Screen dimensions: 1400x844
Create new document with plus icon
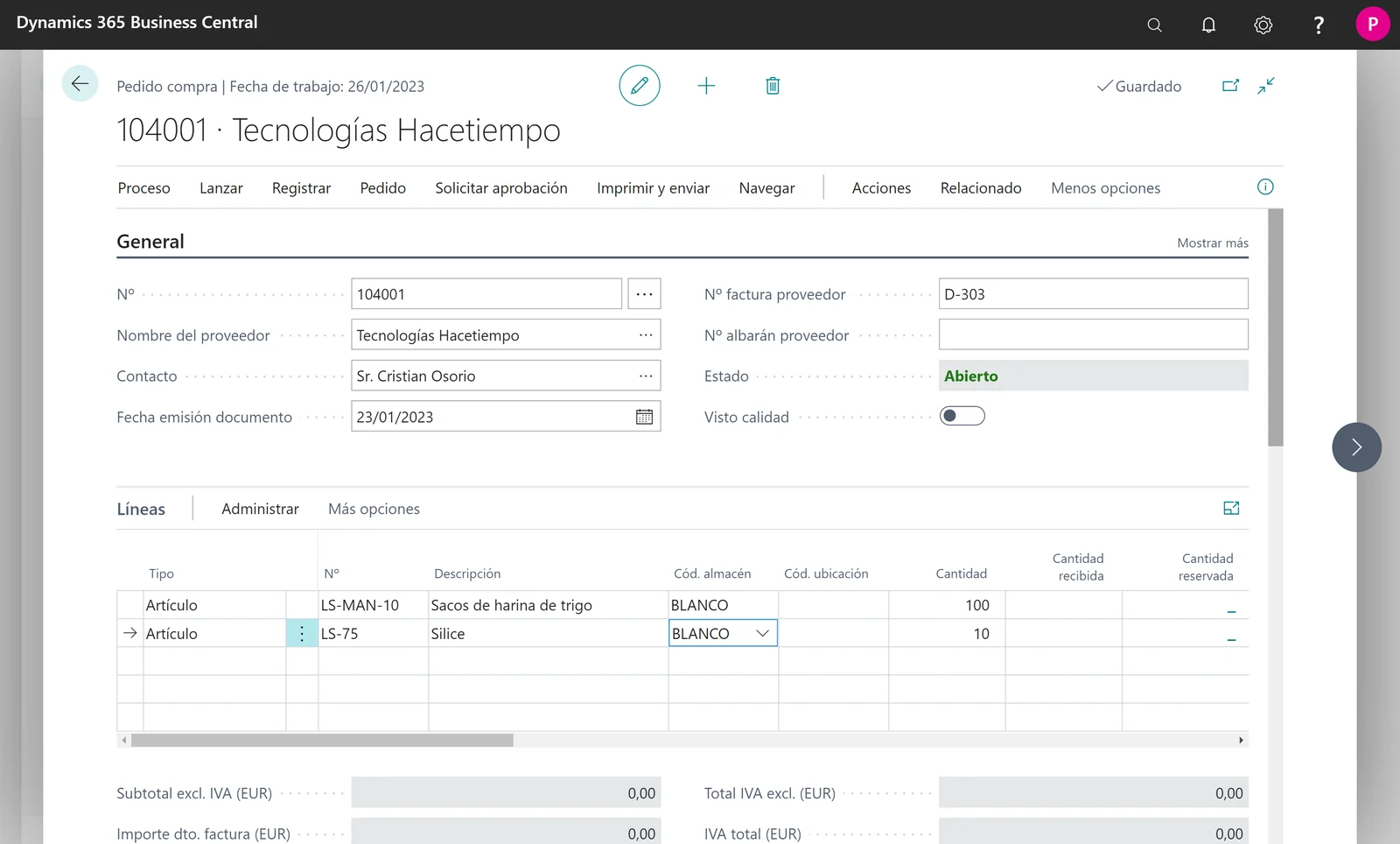706,86
